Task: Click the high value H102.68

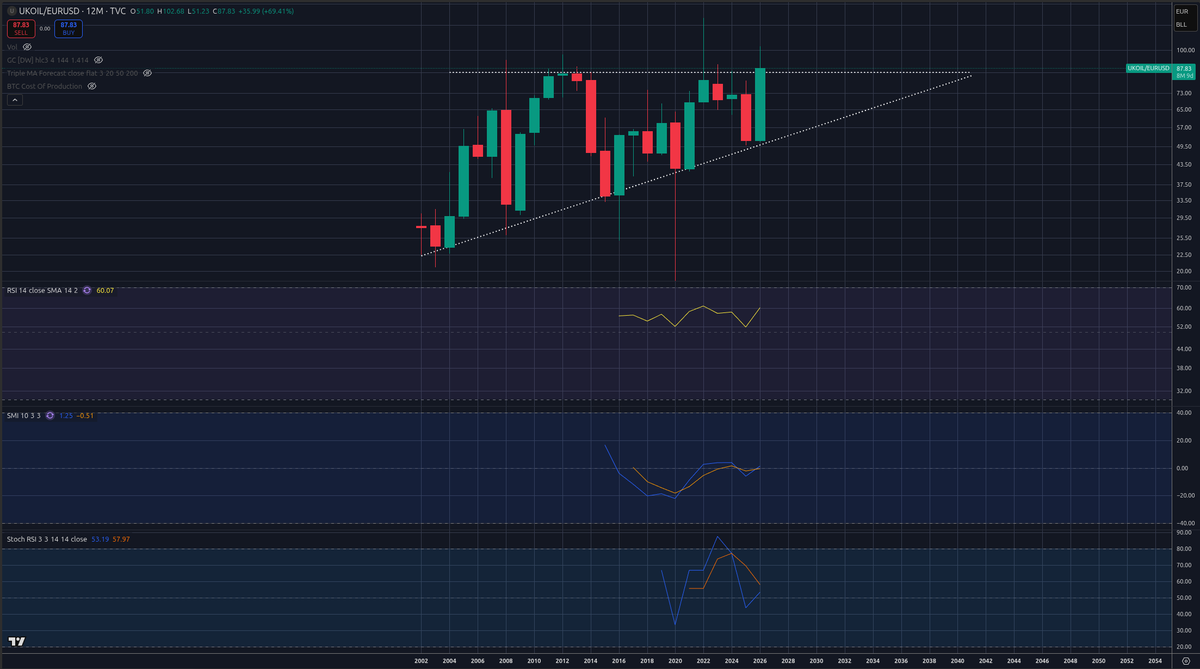Action: (169, 10)
